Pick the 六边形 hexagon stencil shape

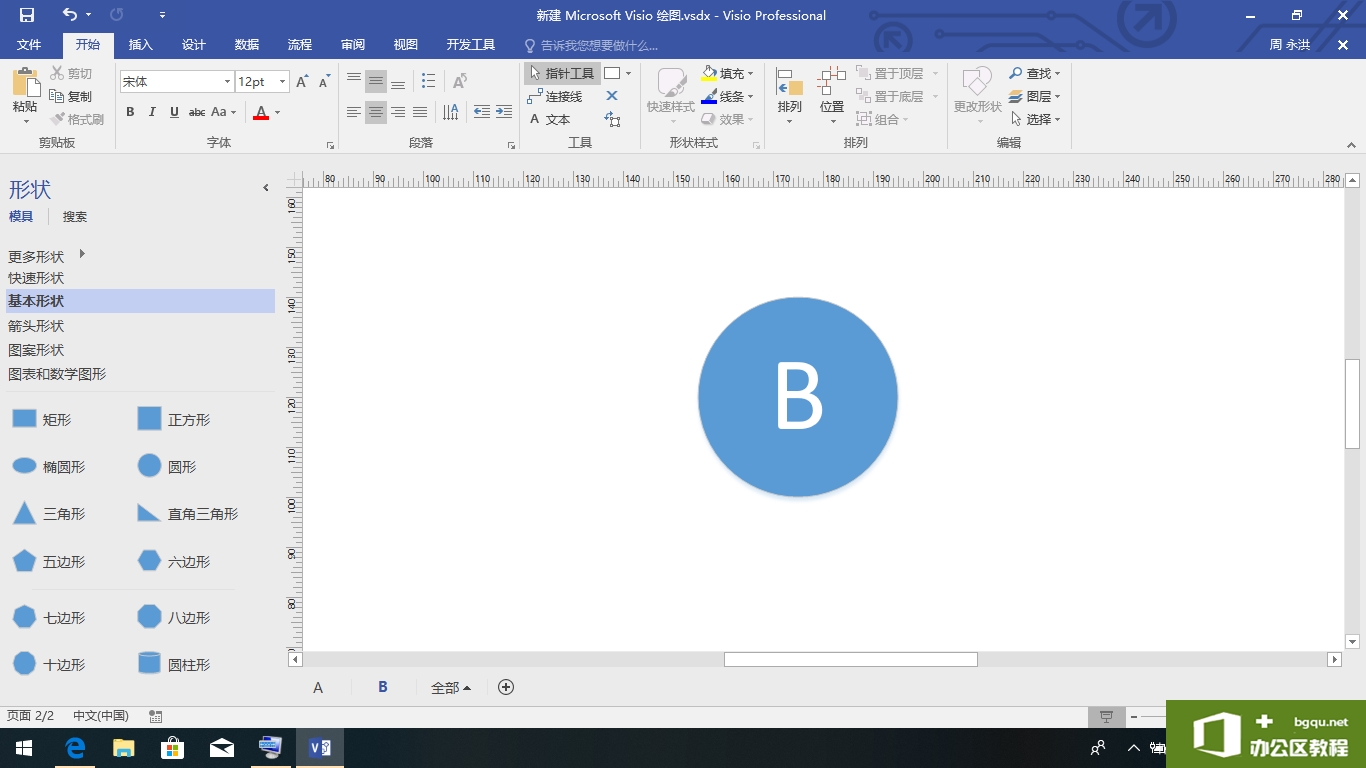(174, 562)
